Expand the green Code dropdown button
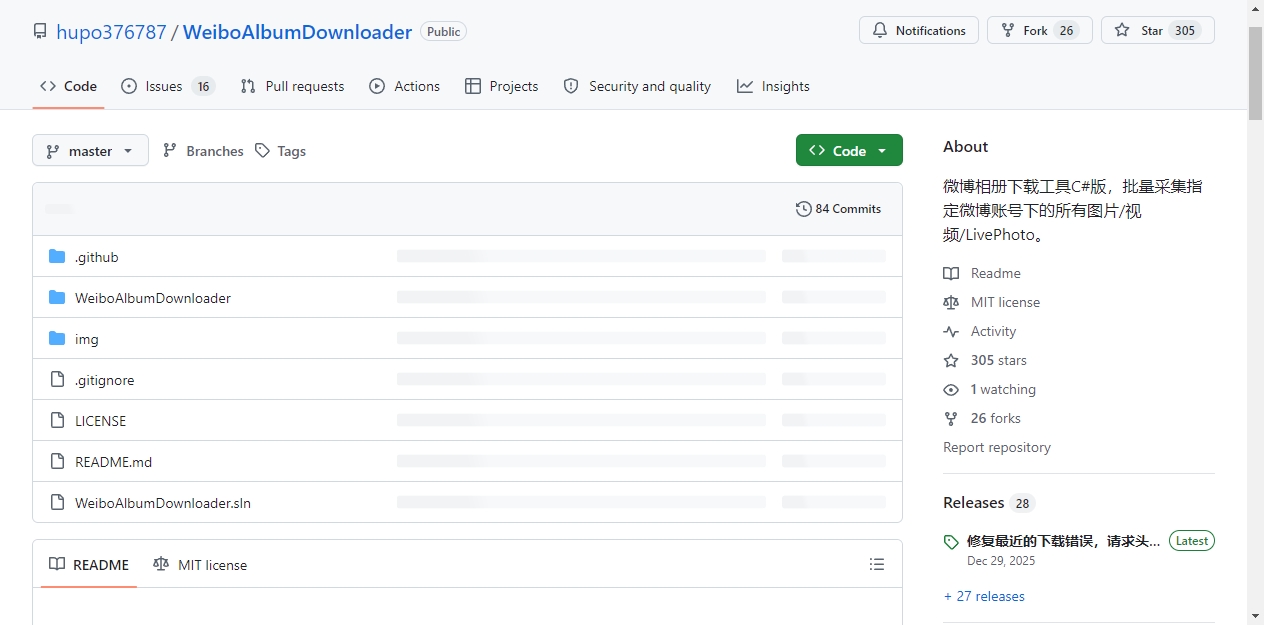This screenshot has width=1264, height=625. pos(849,150)
